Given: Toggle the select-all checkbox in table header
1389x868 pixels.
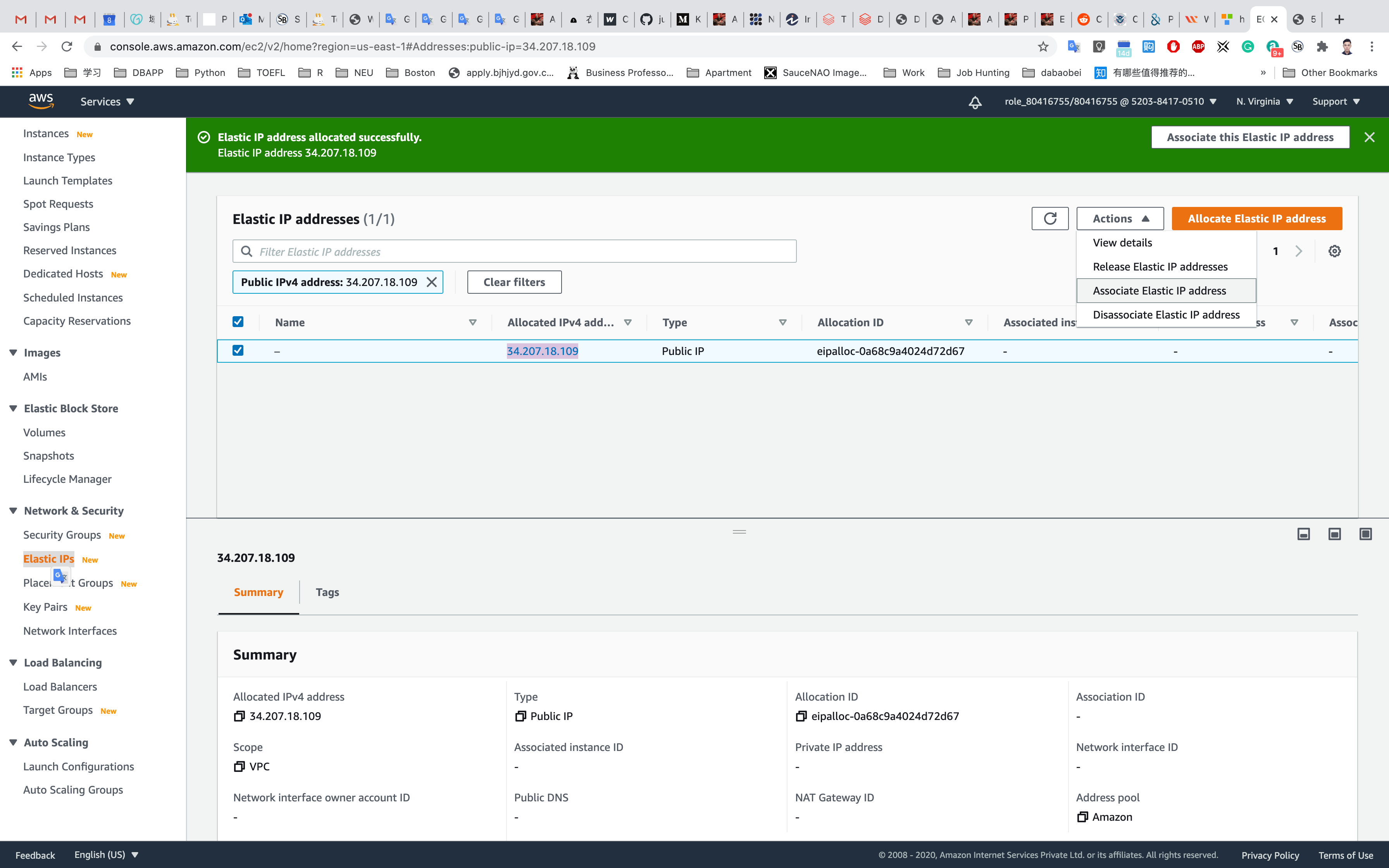Looking at the screenshot, I should pyautogui.click(x=238, y=322).
